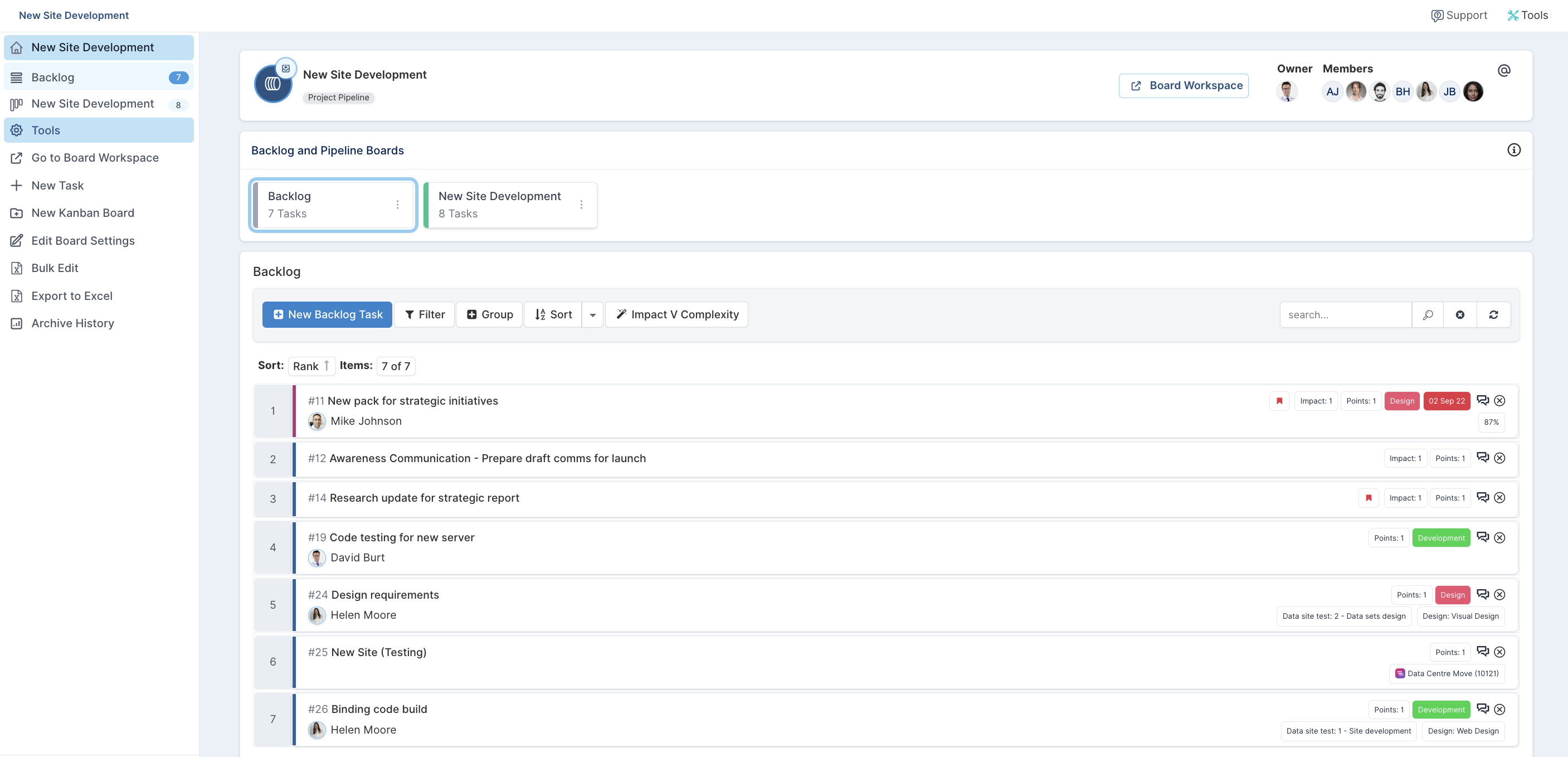Remove task #14 Research update via circle-x
Viewport: 1568px width, 757px height.
[x=1499, y=498]
